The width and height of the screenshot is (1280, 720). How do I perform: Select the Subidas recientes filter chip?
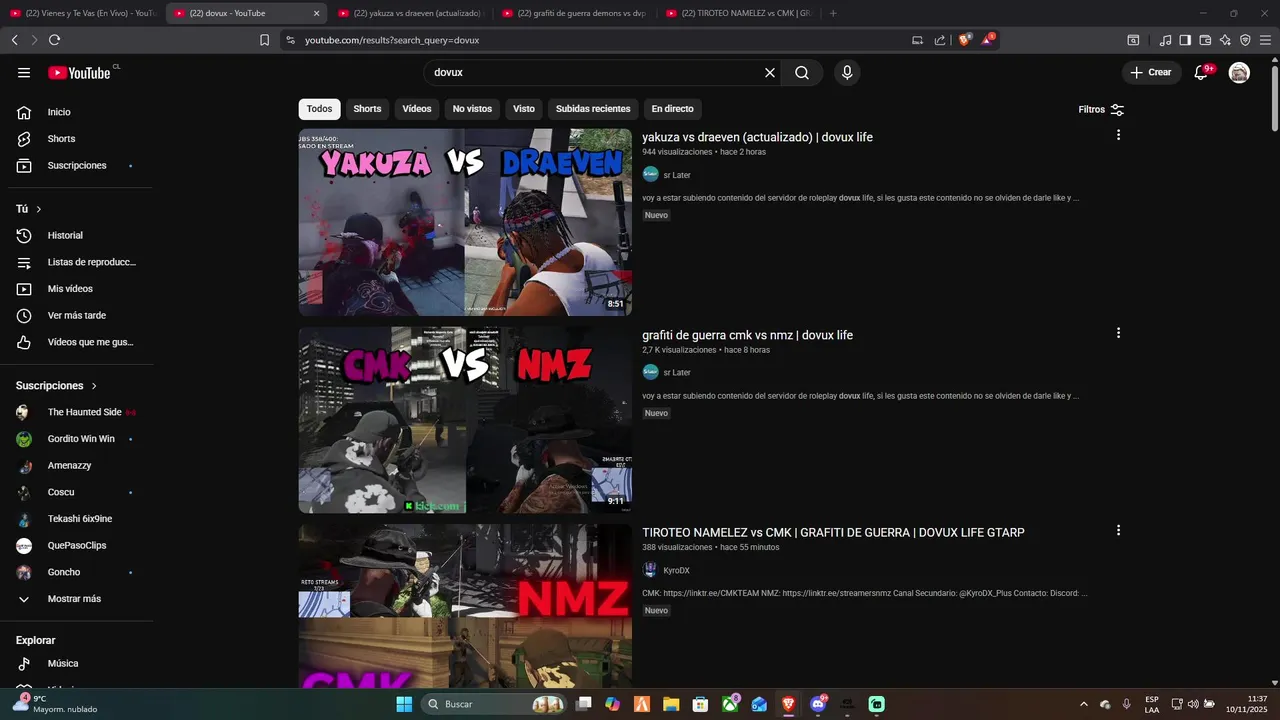coord(593,109)
